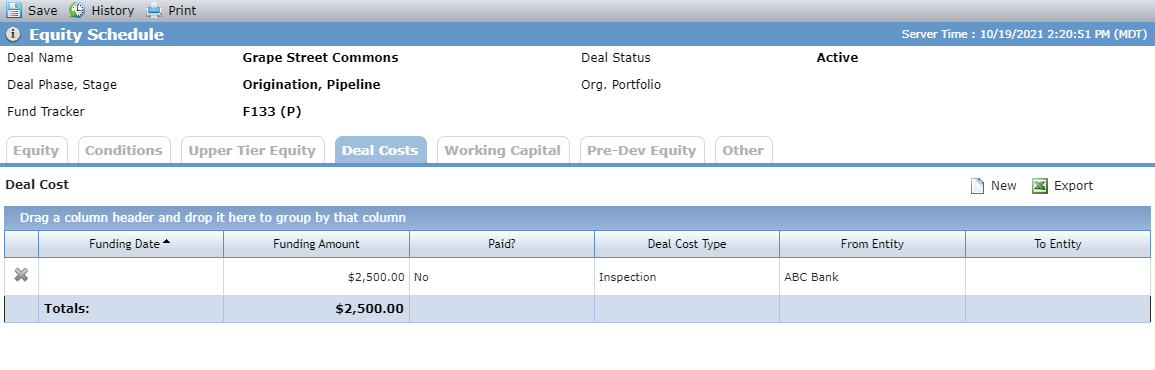
Task: Click the info icon beside Equity Schedule
Action: tap(13, 35)
